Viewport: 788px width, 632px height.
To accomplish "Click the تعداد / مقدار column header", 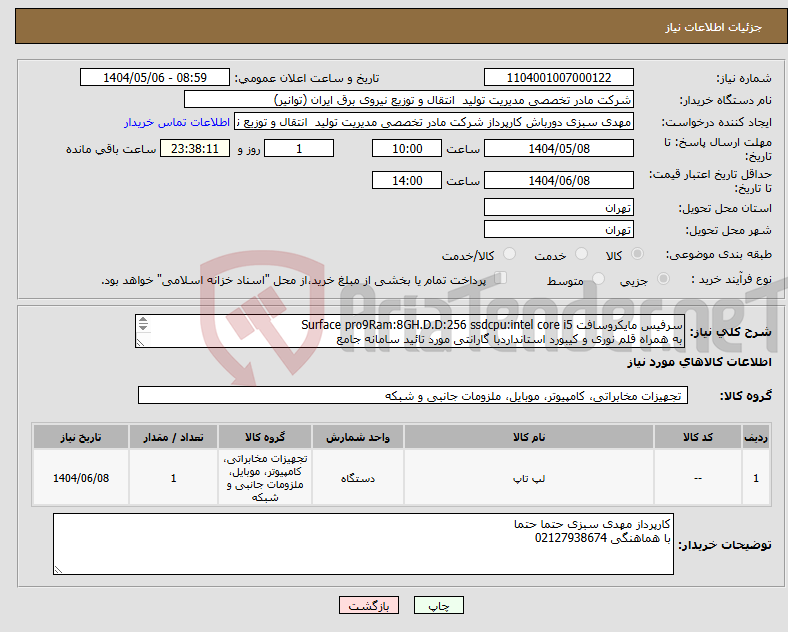I will pos(173,437).
